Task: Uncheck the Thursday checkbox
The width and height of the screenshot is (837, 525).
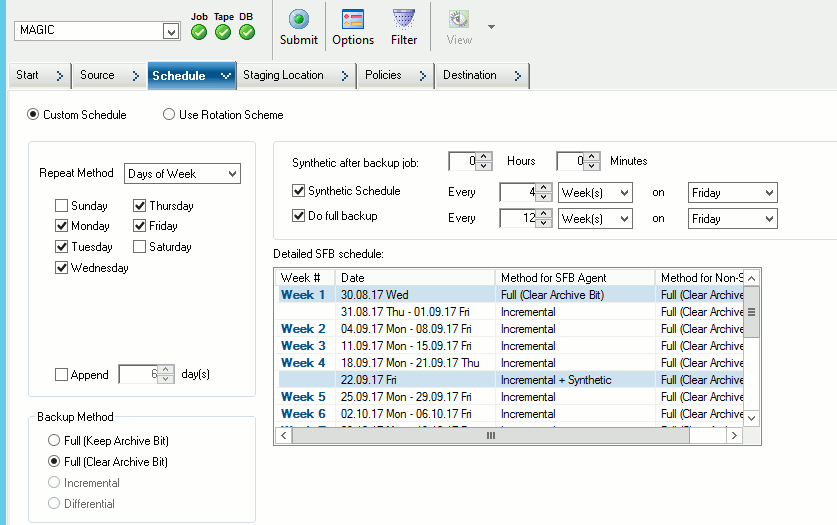Action: [x=139, y=205]
